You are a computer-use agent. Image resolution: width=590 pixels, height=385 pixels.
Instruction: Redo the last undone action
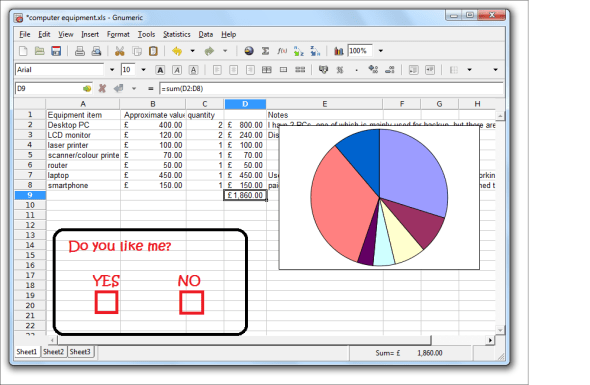[x=209, y=51]
